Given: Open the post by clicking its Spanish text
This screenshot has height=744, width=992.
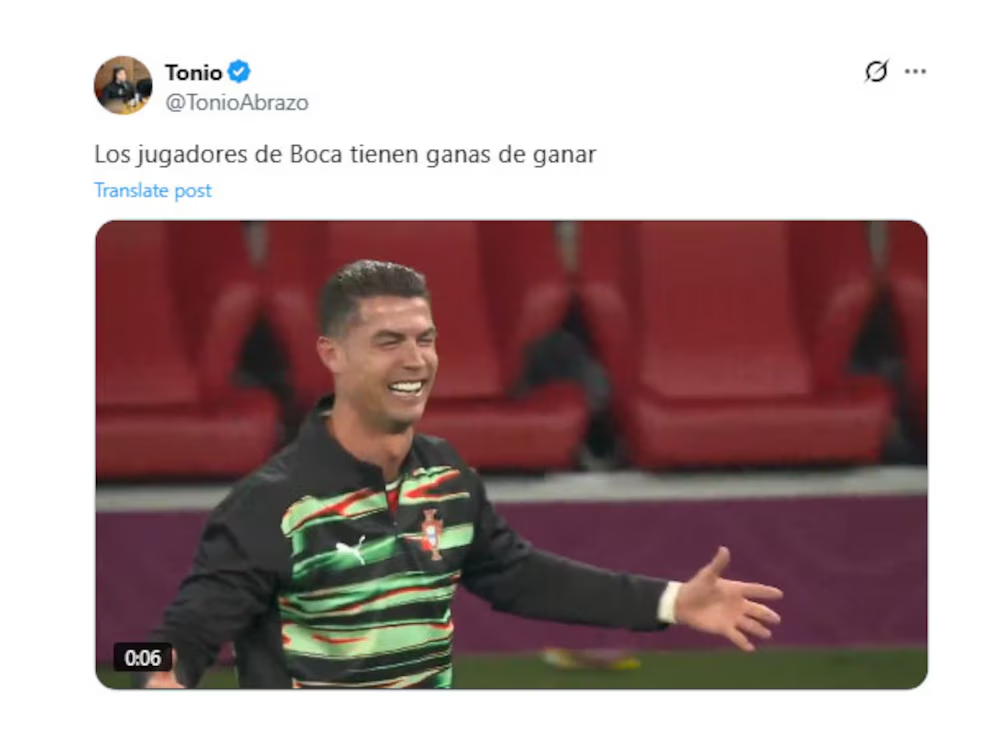Looking at the screenshot, I should tap(345, 155).
